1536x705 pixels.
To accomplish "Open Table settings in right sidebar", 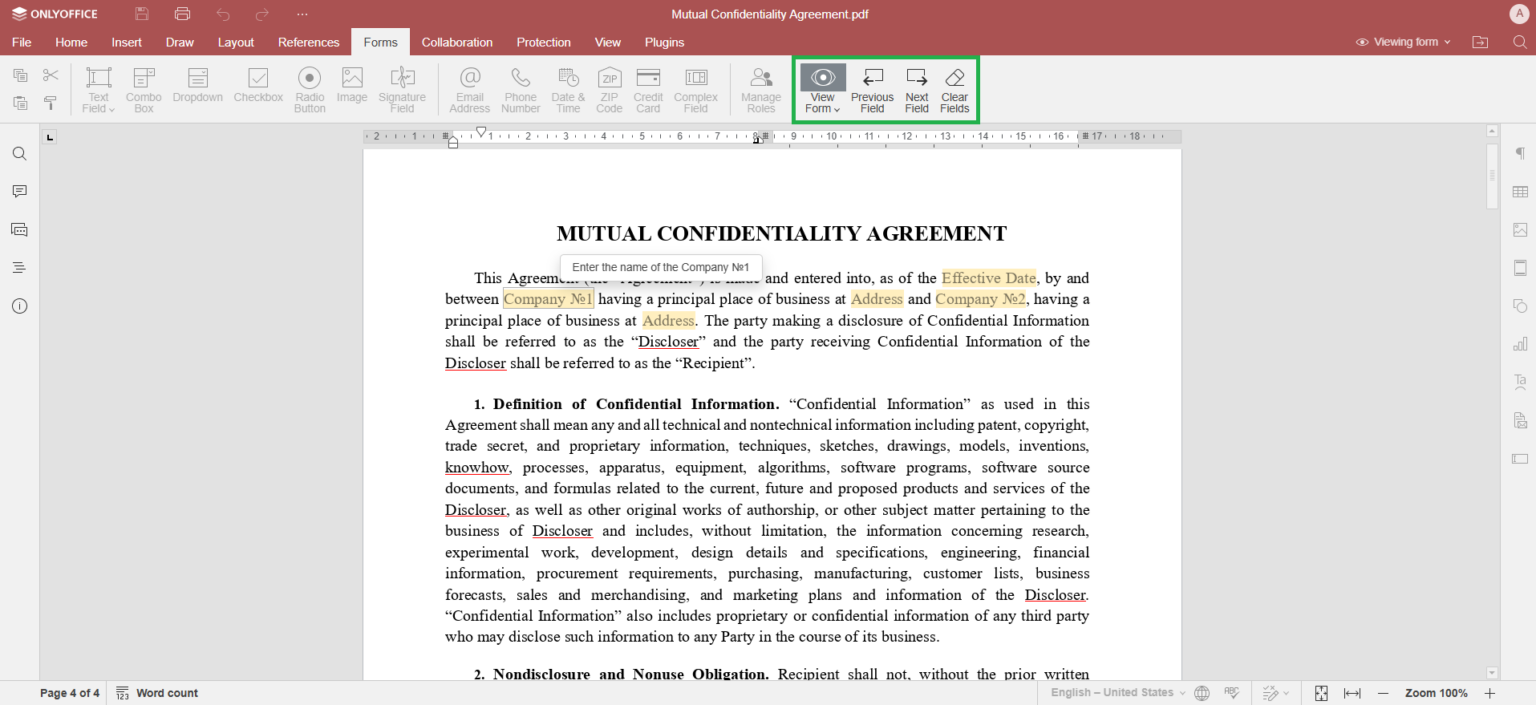I will coord(1520,191).
